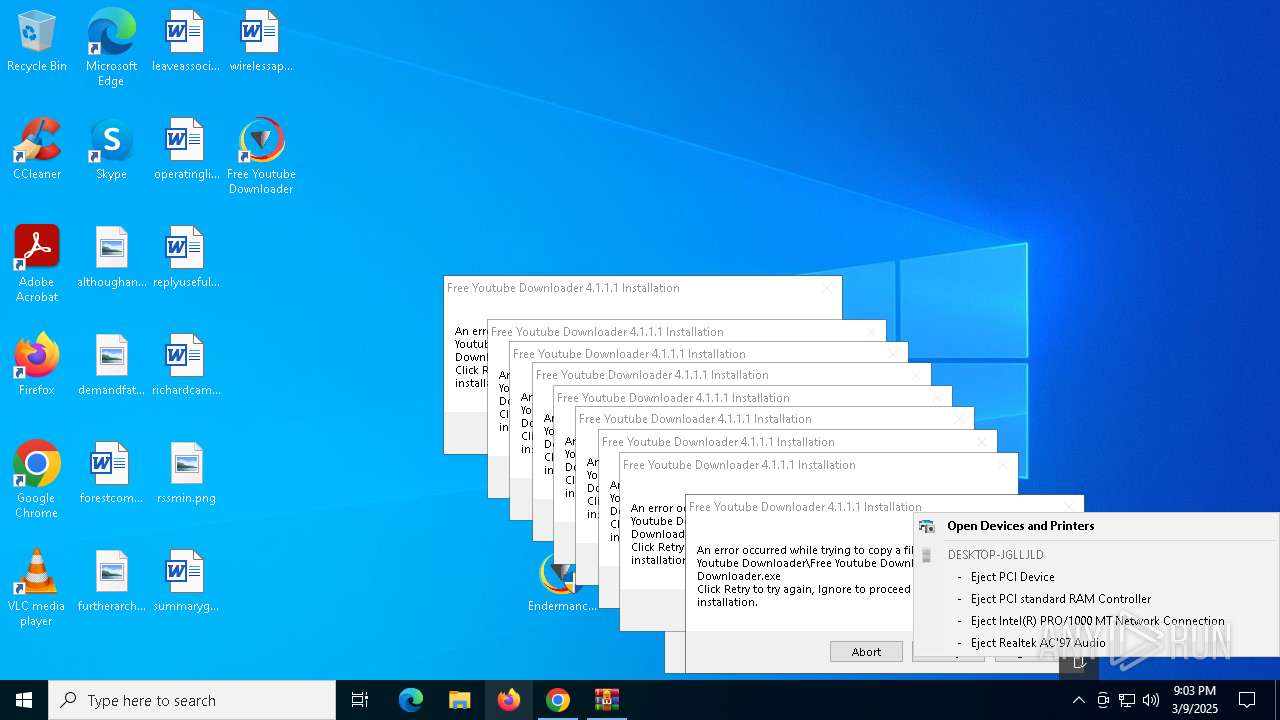Open the Recycle Bin desktop icon
The image size is (1280, 720).
pyautogui.click(x=37, y=42)
